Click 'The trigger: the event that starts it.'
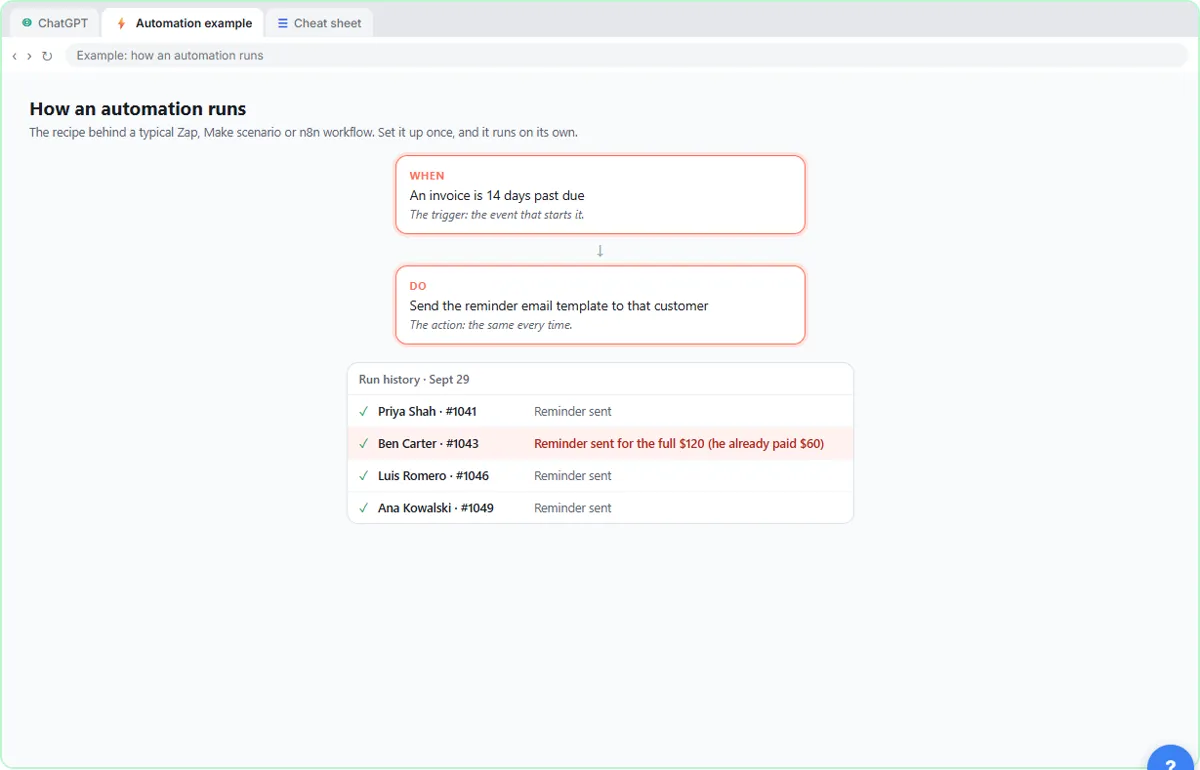The image size is (1200, 770). [x=497, y=215]
